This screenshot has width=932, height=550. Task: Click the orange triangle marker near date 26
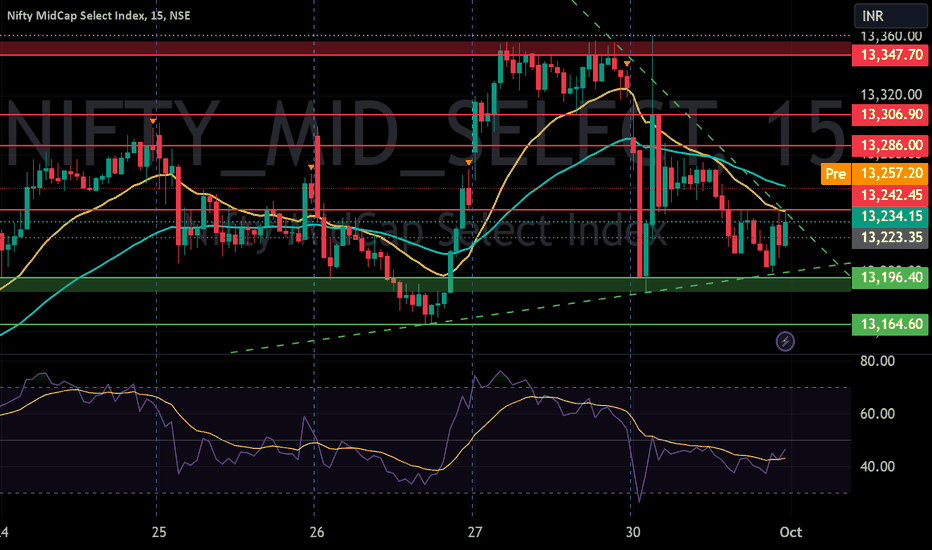(x=311, y=168)
